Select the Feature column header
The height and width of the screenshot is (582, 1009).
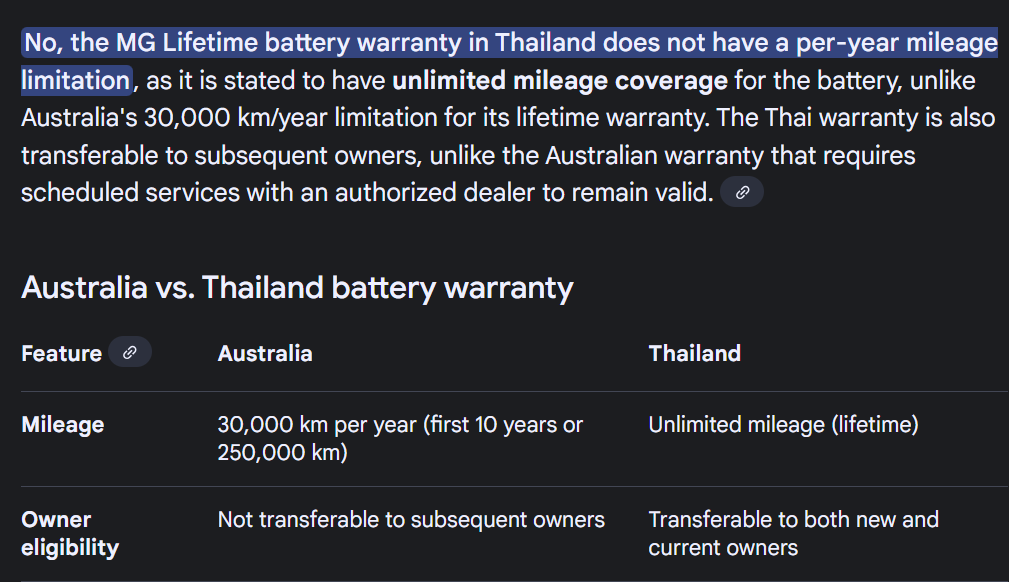pyautogui.click(x=61, y=354)
